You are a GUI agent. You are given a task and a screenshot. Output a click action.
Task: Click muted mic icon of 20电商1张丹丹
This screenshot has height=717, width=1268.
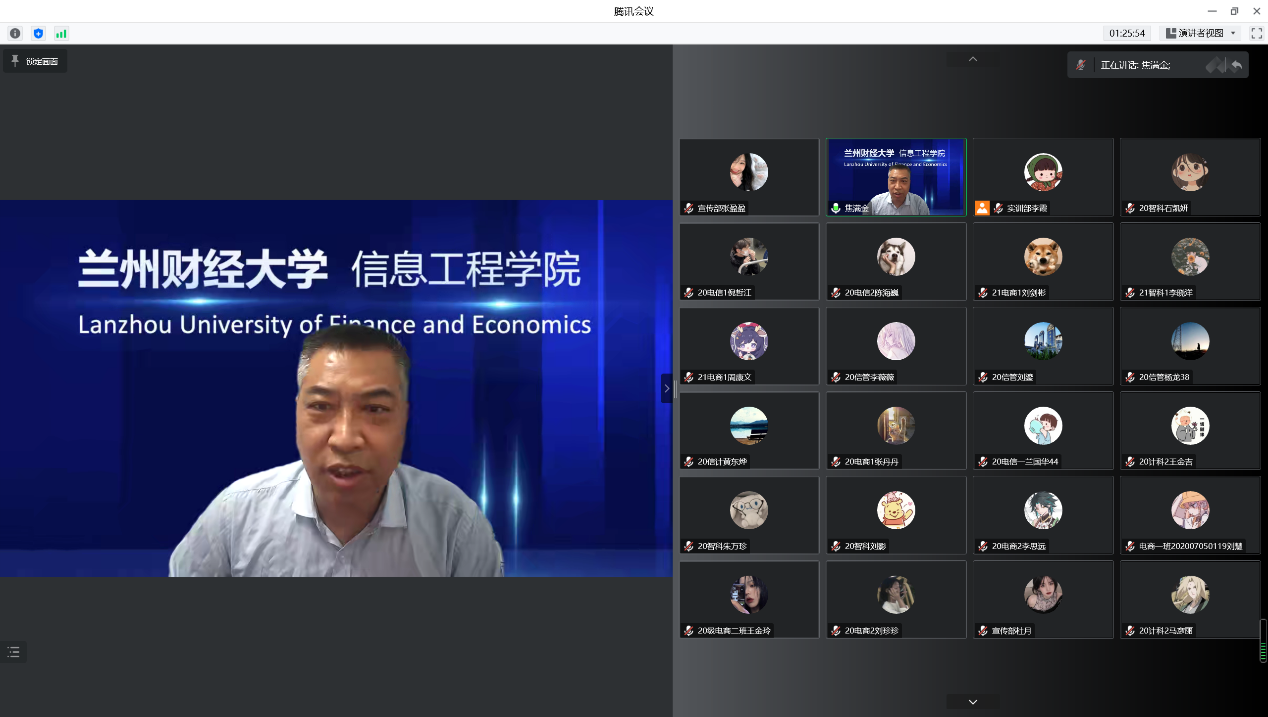(836, 461)
